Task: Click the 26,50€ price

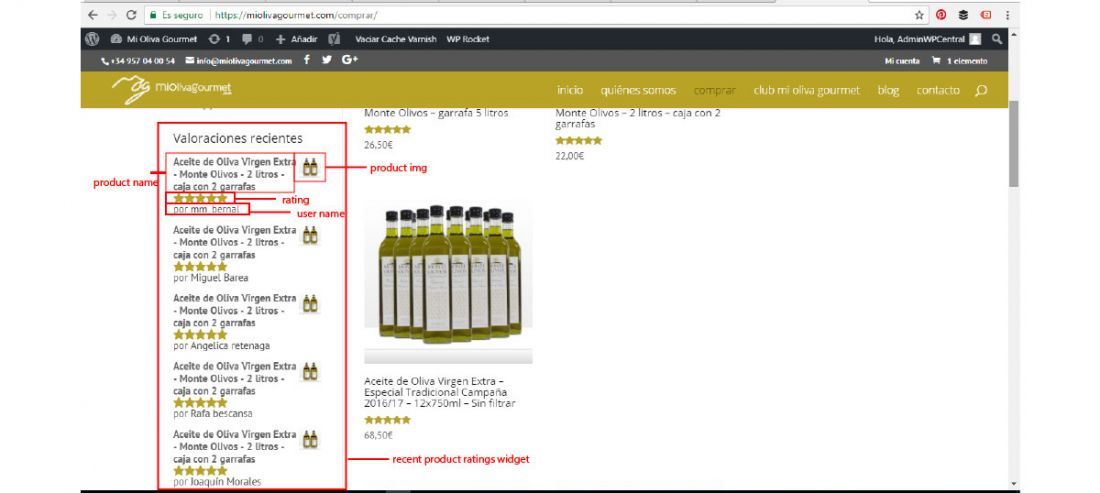Action: point(378,145)
